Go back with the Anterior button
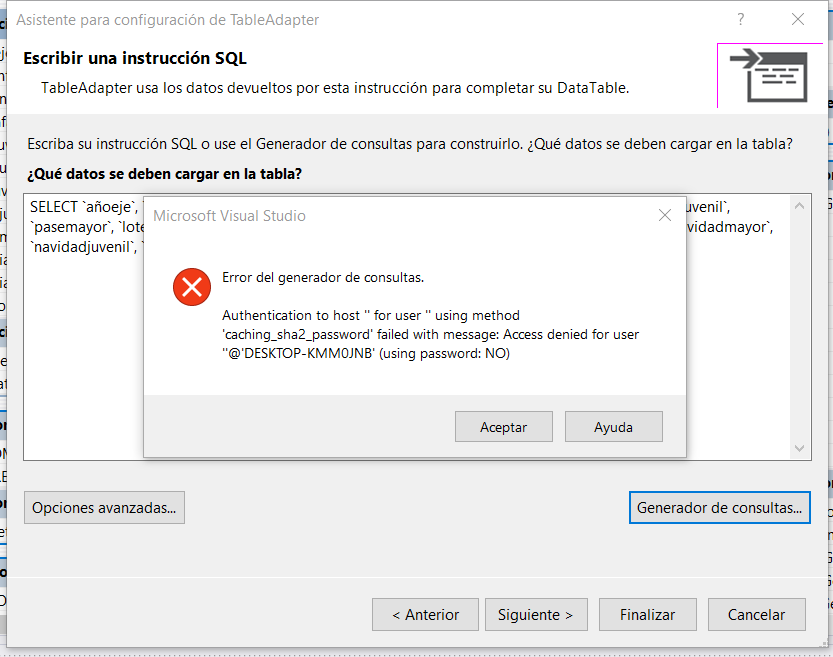This screenshot has height=657, width=833. [x=425, y=615]
